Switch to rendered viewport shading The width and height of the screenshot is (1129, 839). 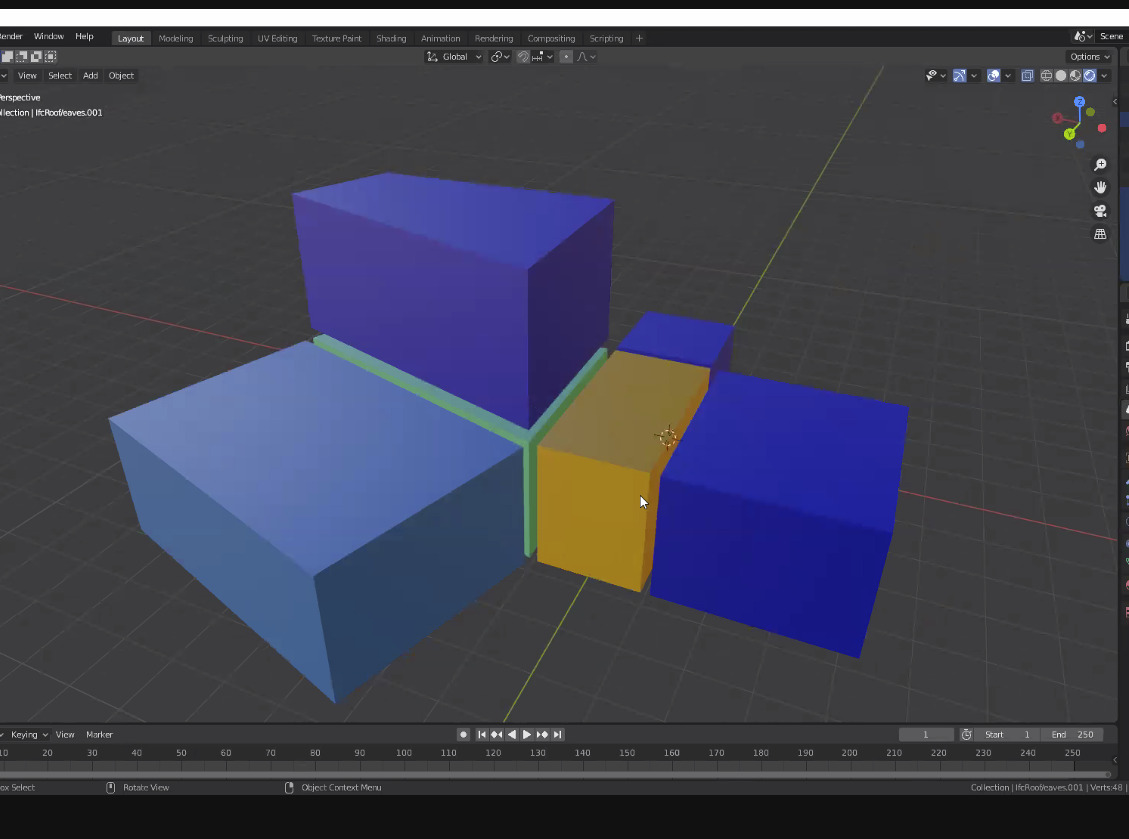click(x=1089, y=76)
